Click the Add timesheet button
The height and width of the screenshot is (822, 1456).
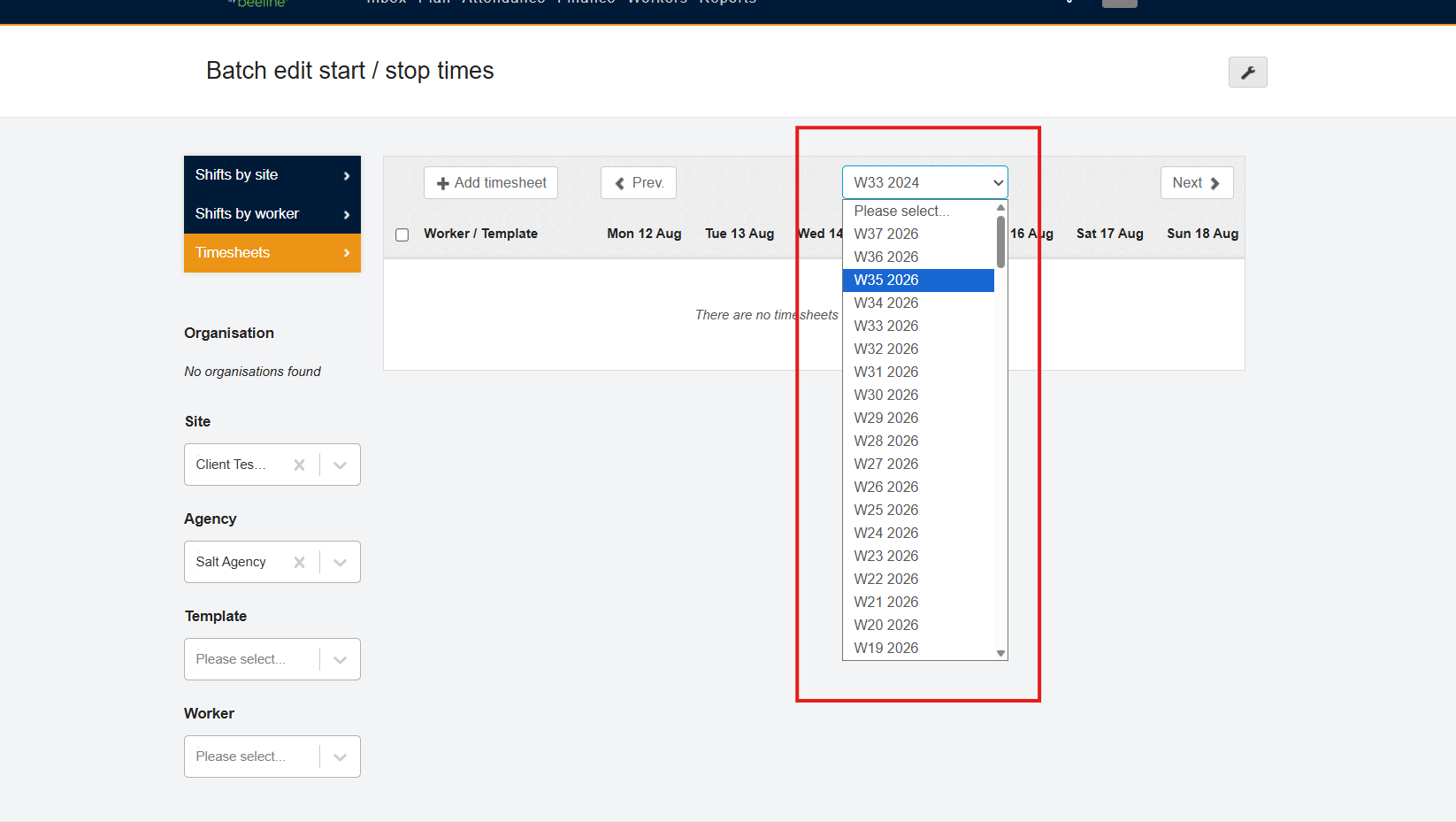[491, 182]
